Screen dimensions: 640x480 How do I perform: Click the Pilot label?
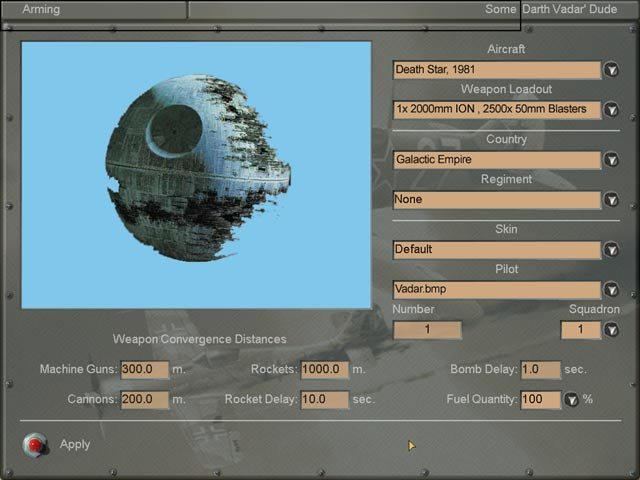click(507, 269)
